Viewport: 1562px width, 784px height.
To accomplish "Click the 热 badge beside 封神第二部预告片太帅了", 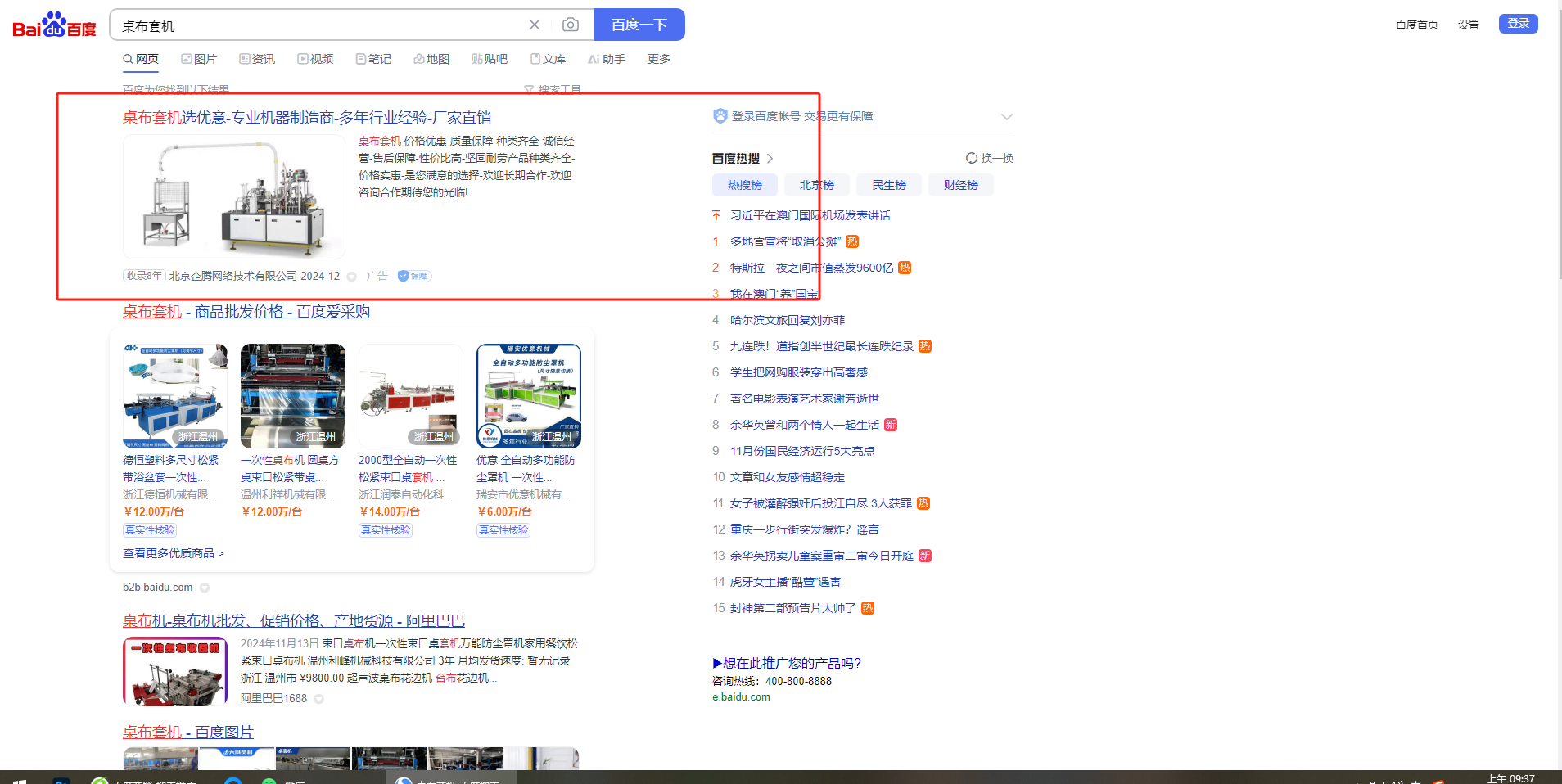I will point(868,608).
